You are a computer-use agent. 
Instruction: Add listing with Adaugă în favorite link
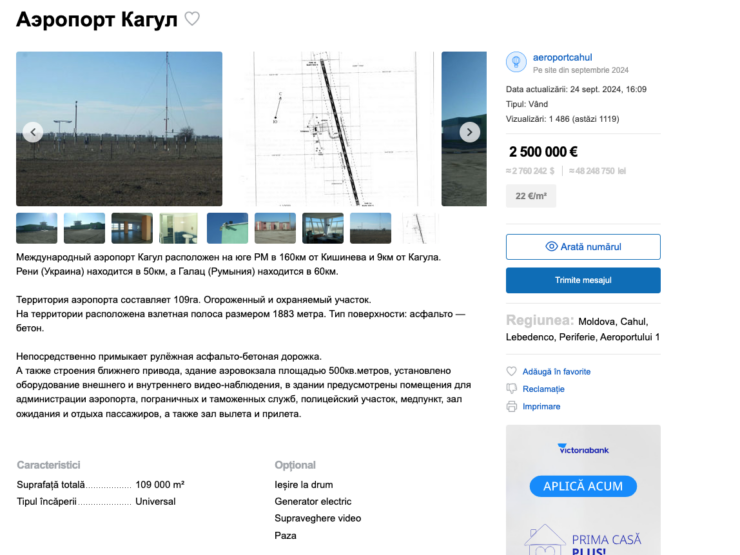556,371
